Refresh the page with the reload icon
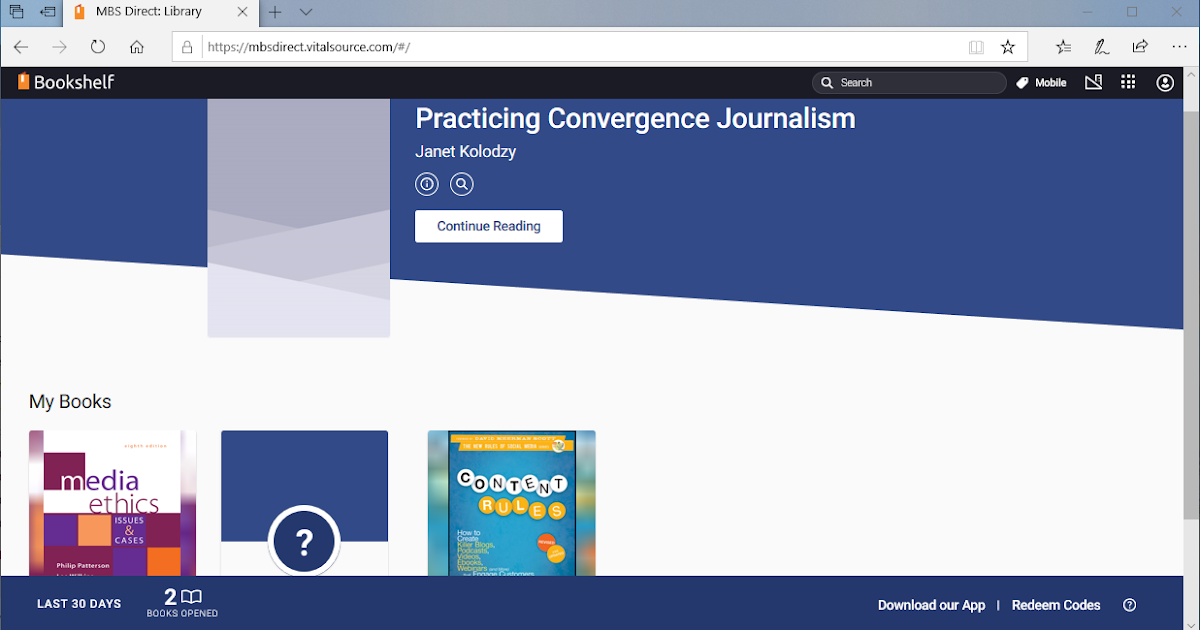 click(96, 46)
